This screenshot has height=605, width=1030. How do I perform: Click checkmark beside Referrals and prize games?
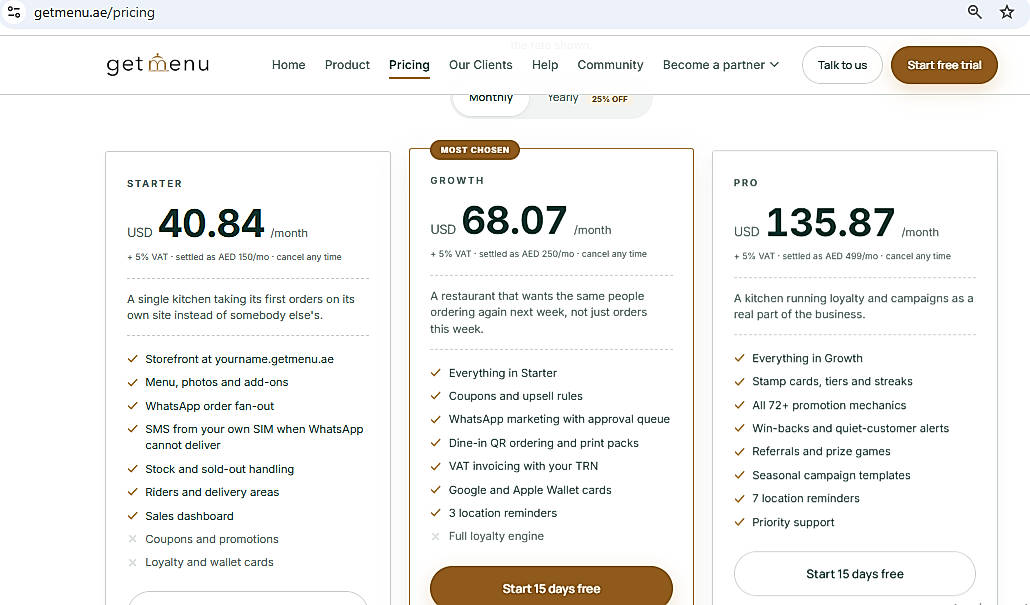(x=739, y=452)
